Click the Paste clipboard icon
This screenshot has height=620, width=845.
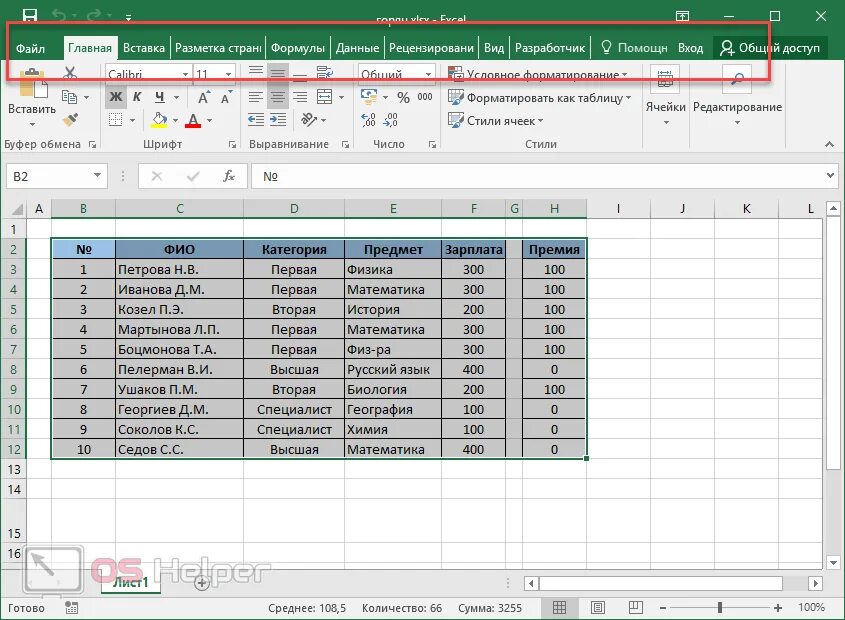[x=33, y=82]
